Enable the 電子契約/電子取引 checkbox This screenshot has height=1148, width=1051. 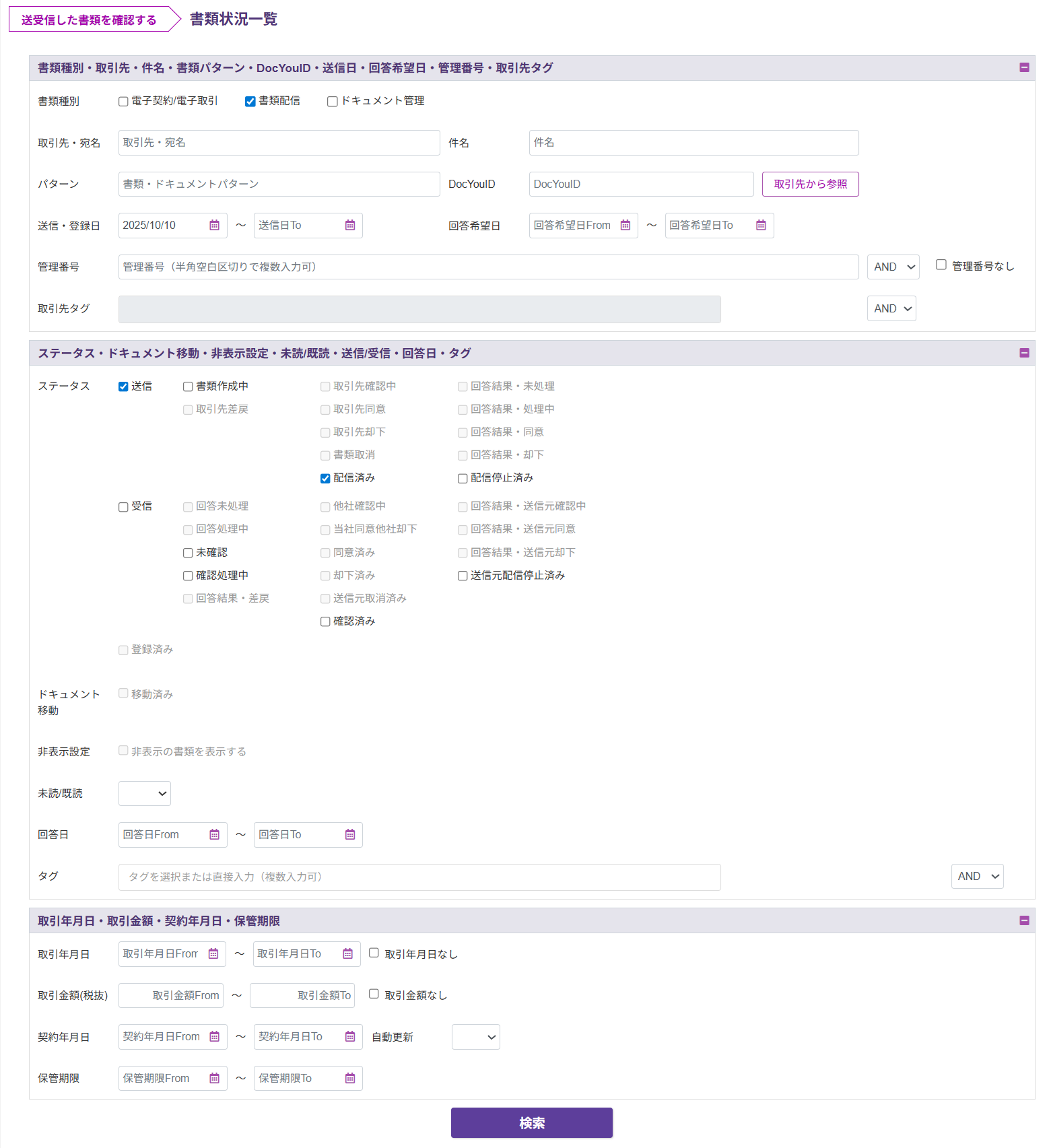[123, 102]
